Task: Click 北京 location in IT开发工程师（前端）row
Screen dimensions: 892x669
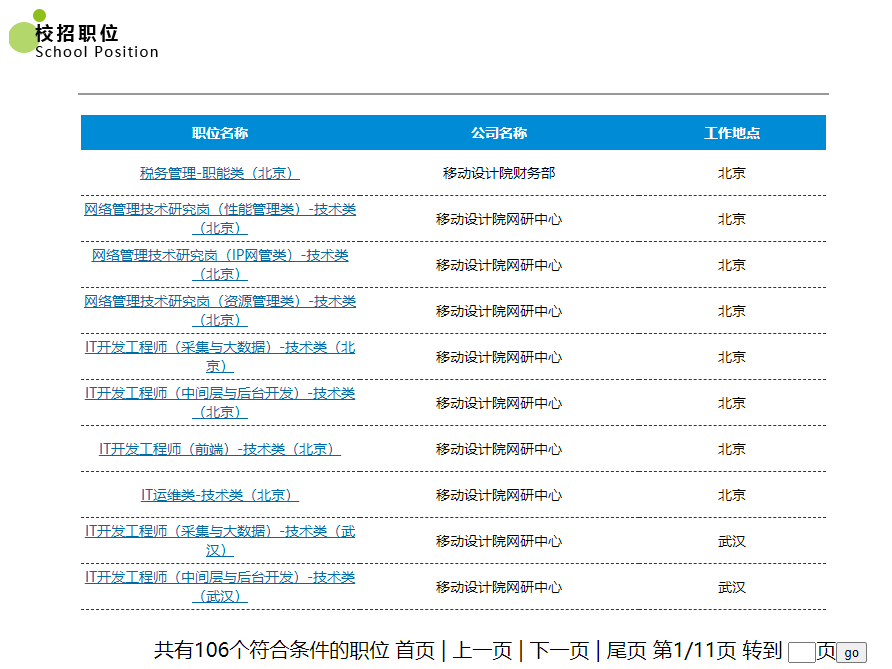Action: click(732, 449)
